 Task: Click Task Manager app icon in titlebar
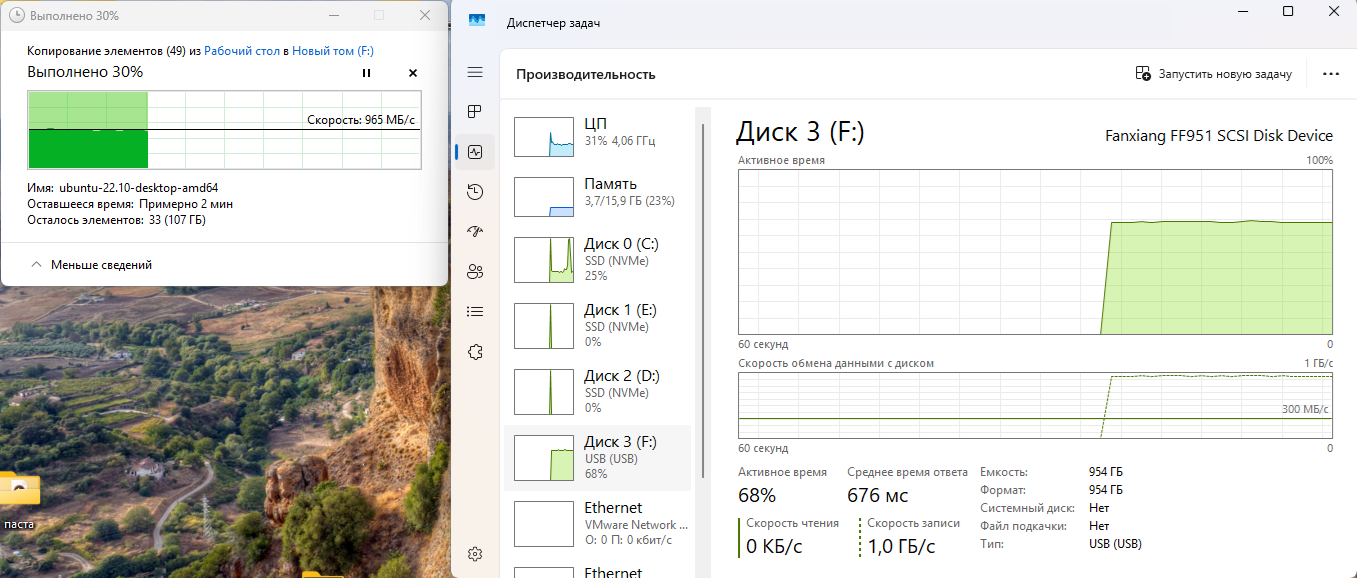477,22
